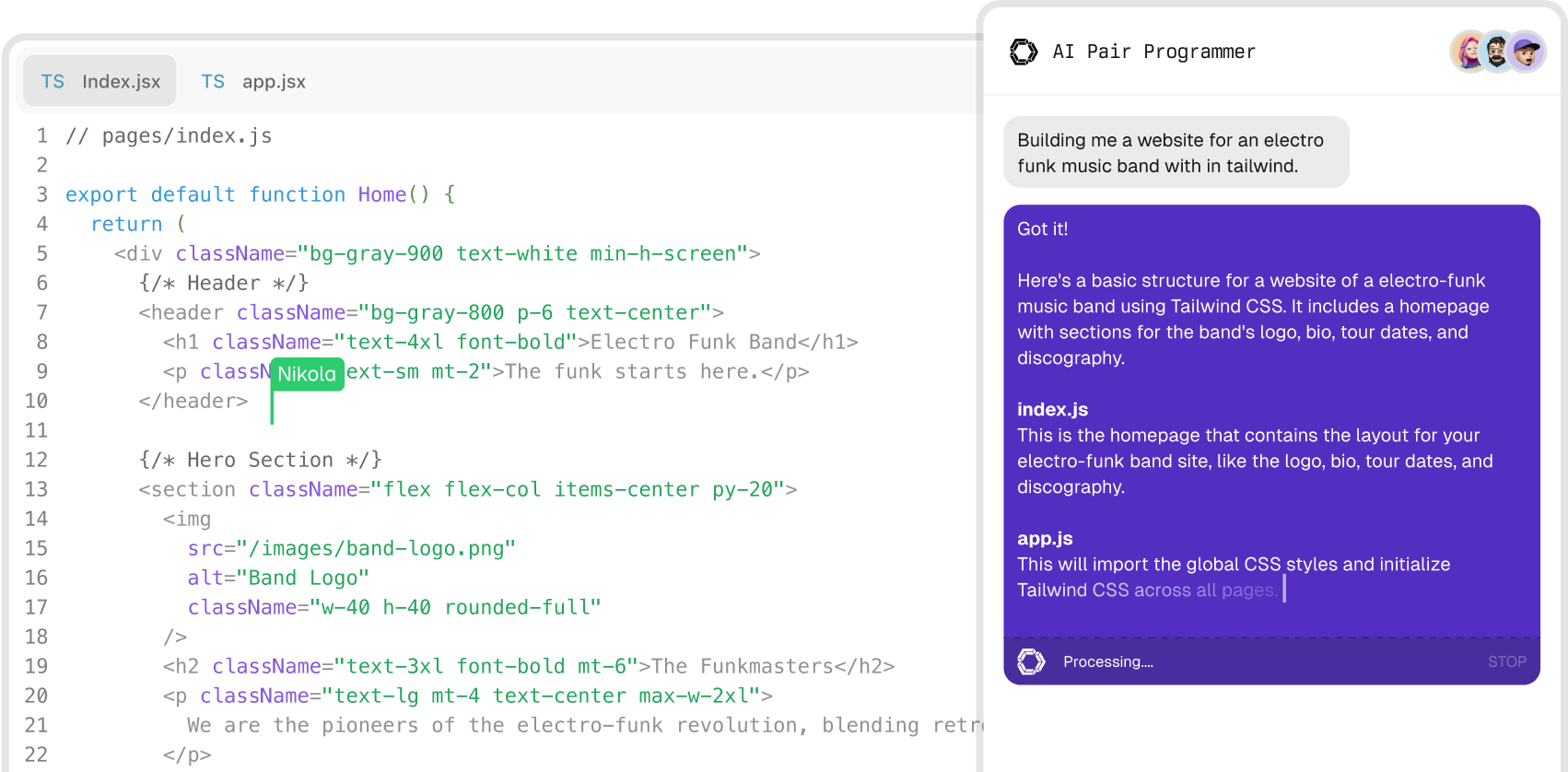Place cursor on the Home function name
Image resolution: width=1568 pixels, height=772 pixels.
382,195
